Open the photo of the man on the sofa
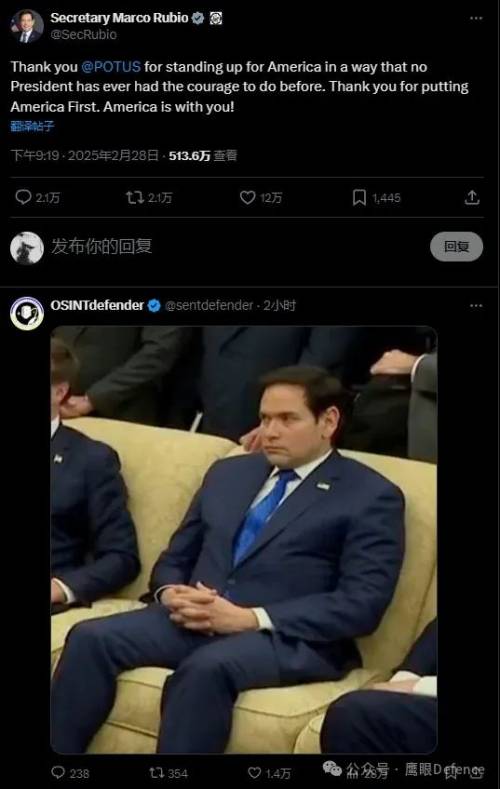 coord(243,539)
